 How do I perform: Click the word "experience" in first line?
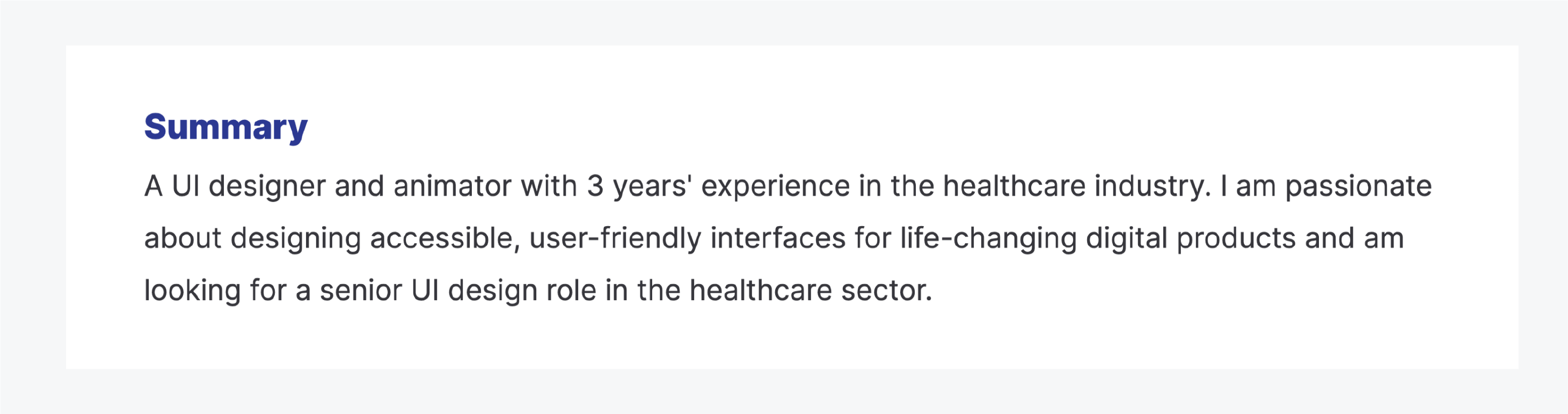[x=775, y=186]
